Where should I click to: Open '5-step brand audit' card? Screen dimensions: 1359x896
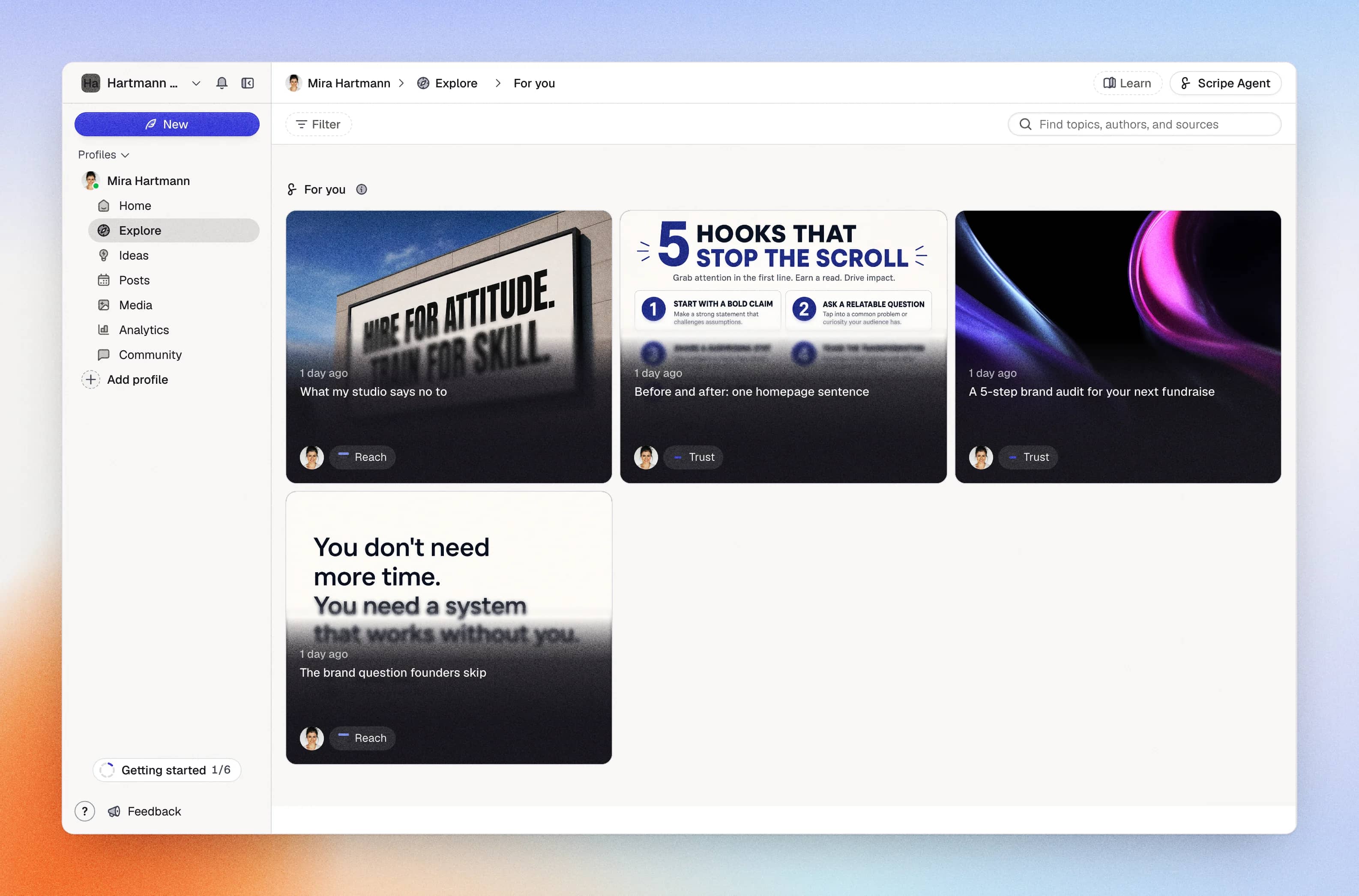(1118, 347)
